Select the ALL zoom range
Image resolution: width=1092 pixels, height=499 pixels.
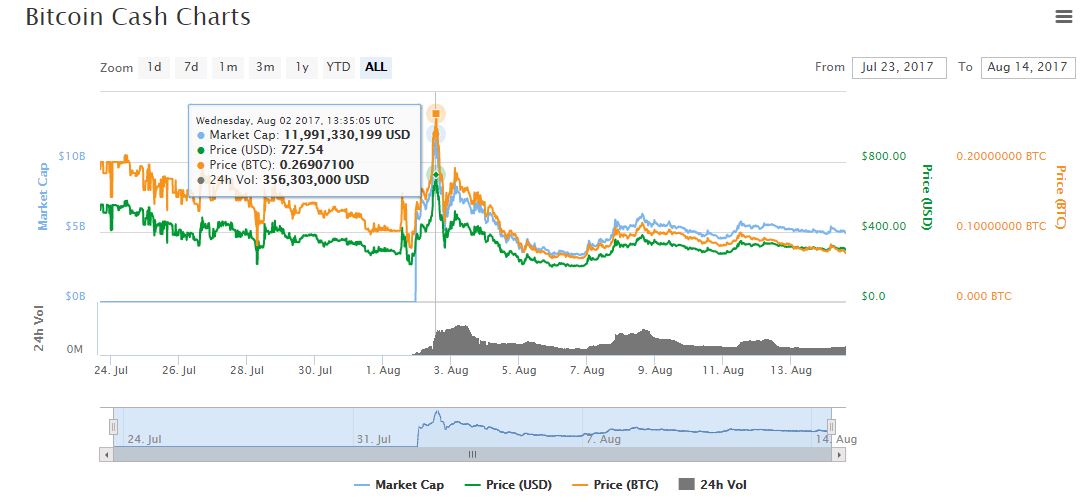pos(376,68)
